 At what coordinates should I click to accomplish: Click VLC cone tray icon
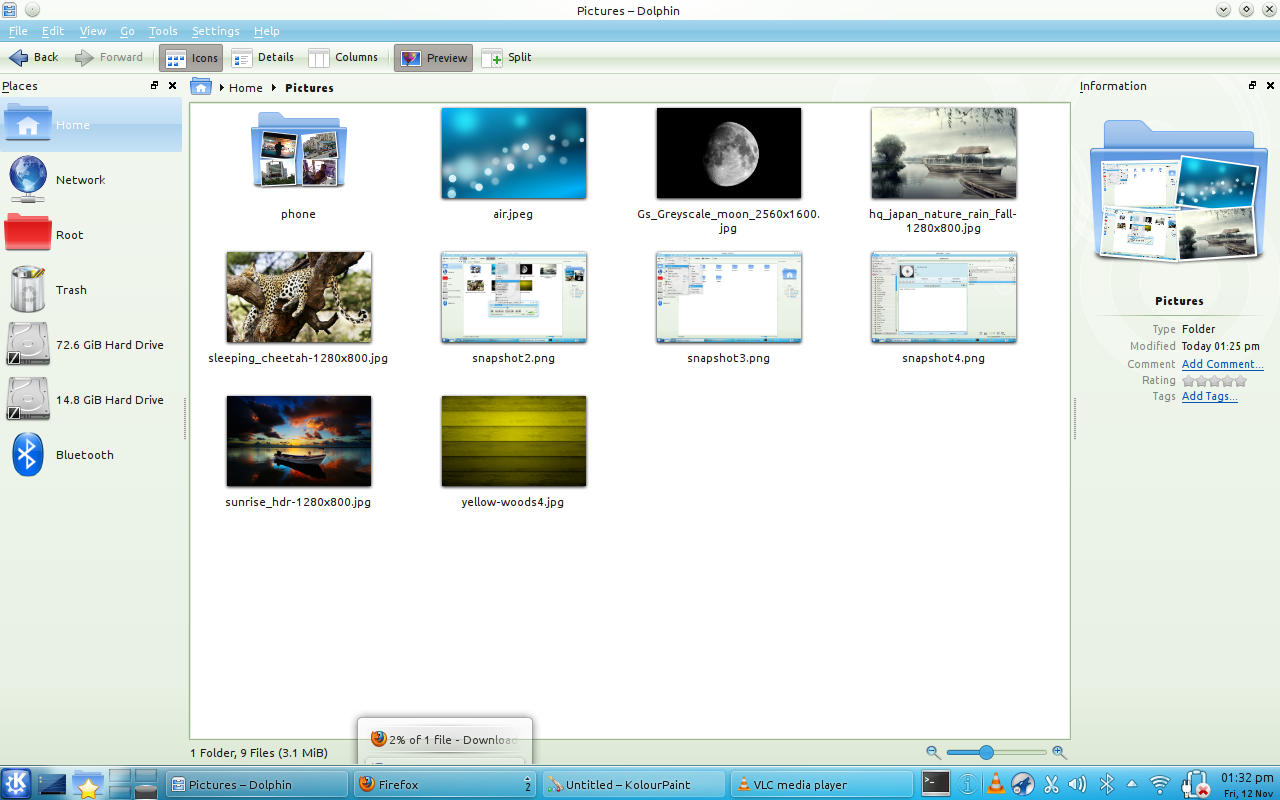(995, 784)
